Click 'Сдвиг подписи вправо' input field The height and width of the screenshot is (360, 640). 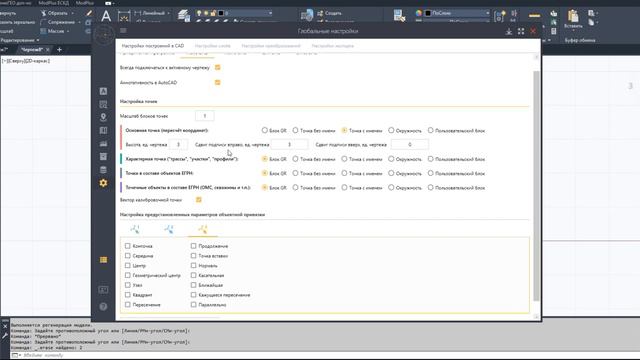tap(289, 144)
